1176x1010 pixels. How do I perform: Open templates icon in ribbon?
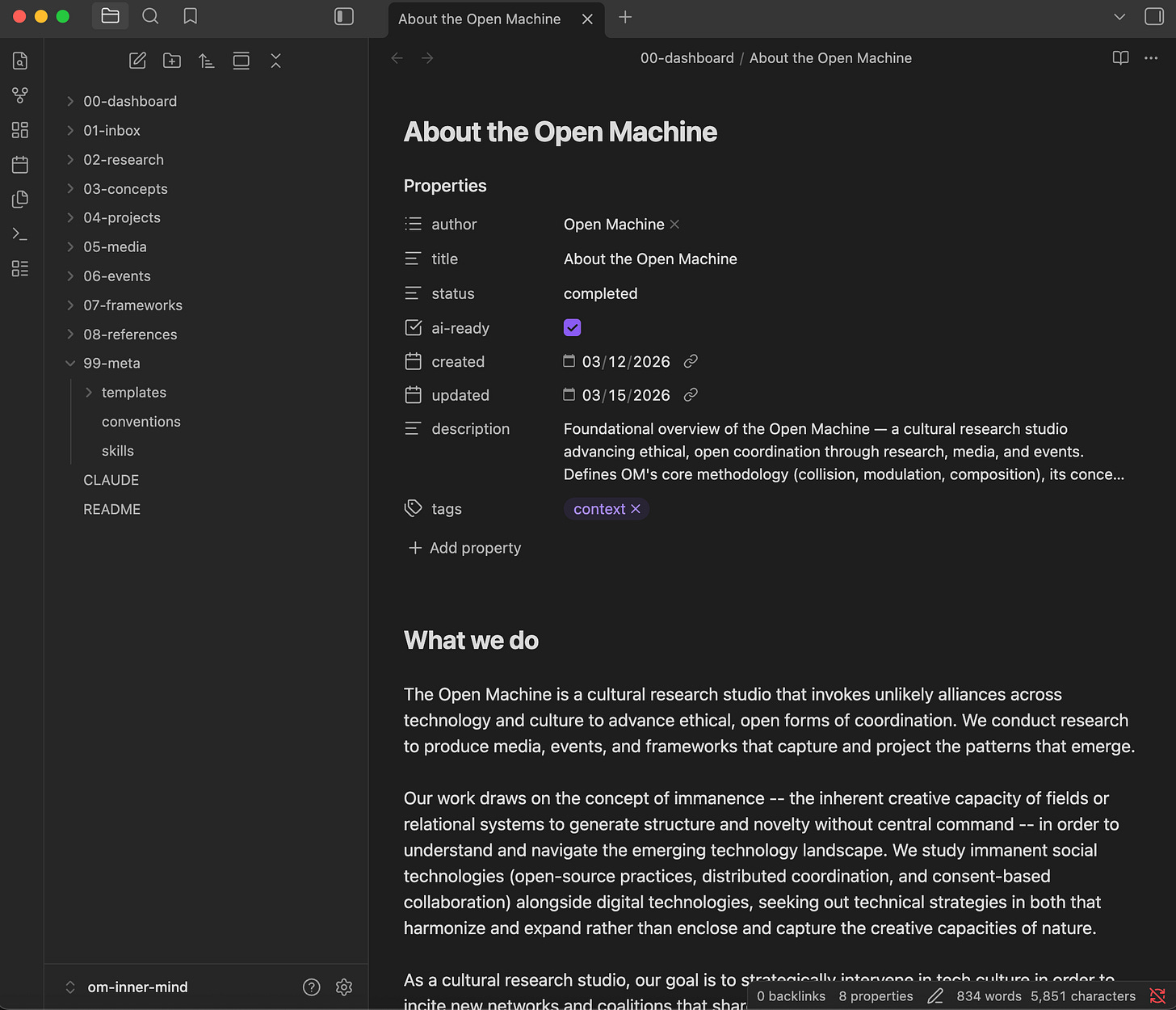pyautogui.click(x=20, y=199)
